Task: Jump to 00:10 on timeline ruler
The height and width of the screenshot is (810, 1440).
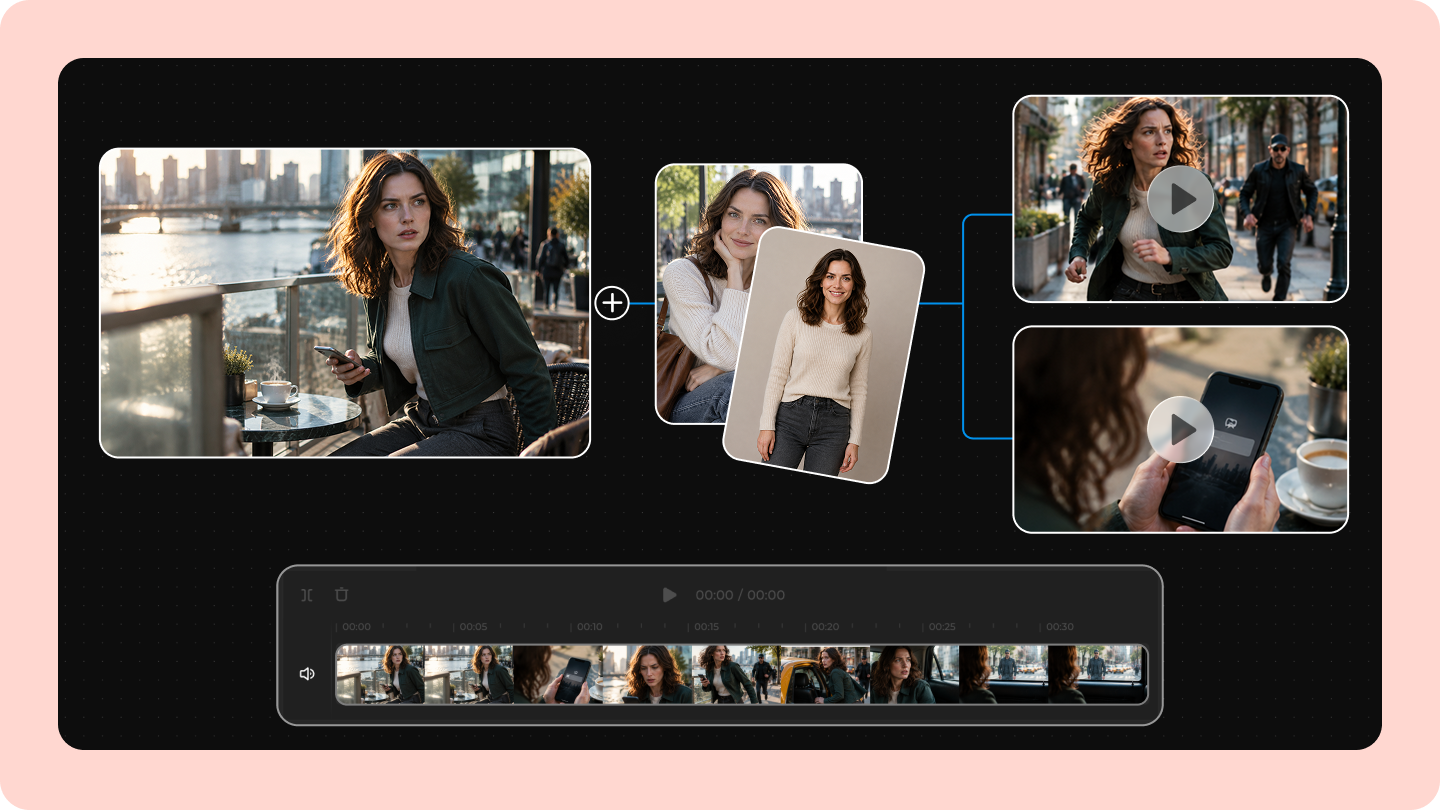Action: [590, 627]
